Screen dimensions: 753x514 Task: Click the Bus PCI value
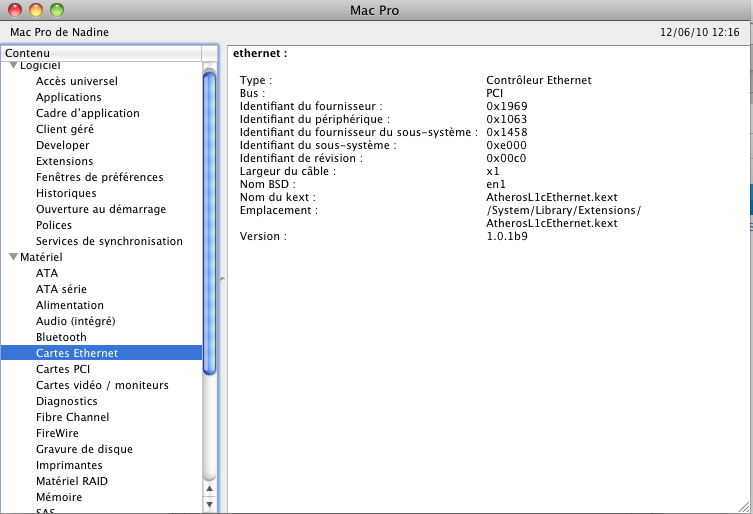[495, 93]
